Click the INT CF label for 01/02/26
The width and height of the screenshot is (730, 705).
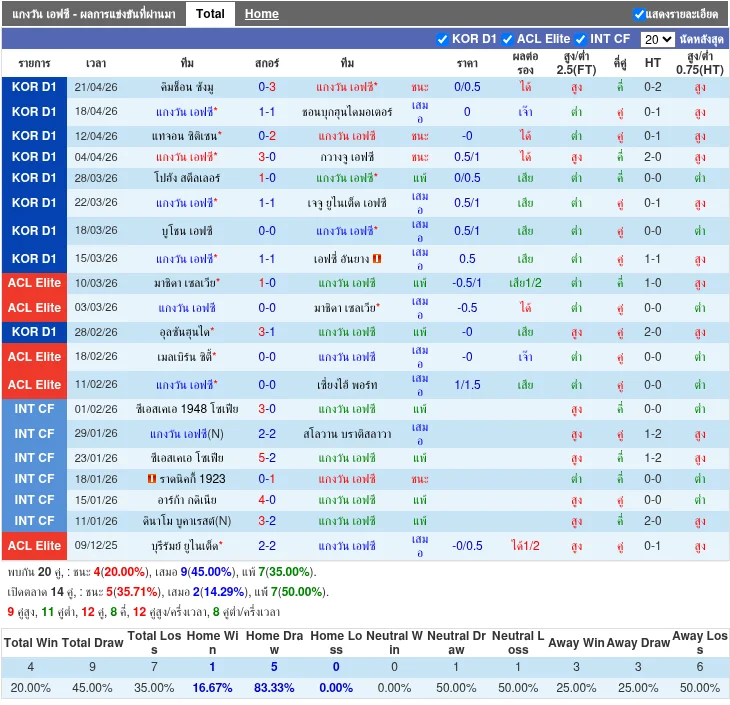pos(35,409)
